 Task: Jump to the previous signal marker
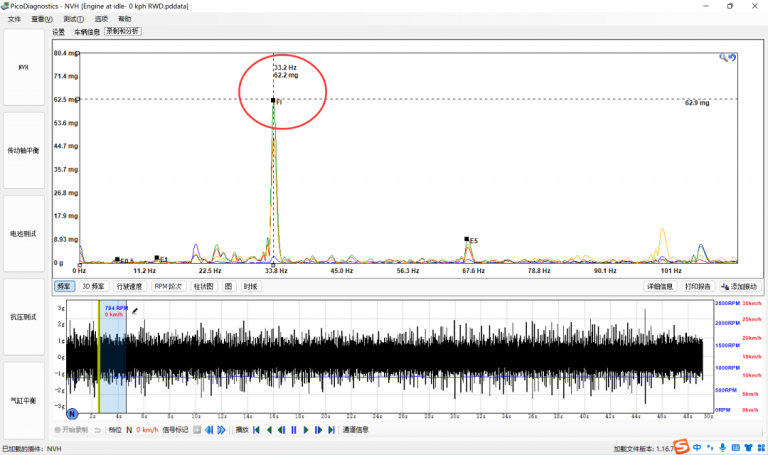coord(209,430)
